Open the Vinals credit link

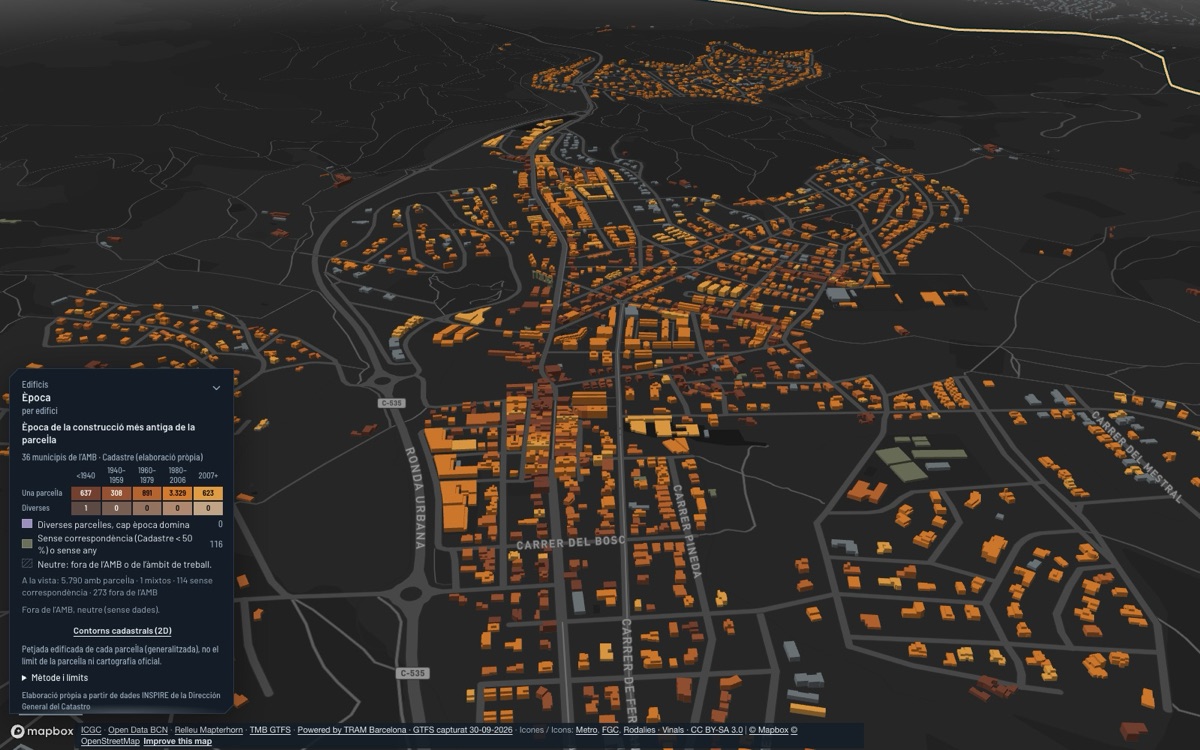(675, 730)
